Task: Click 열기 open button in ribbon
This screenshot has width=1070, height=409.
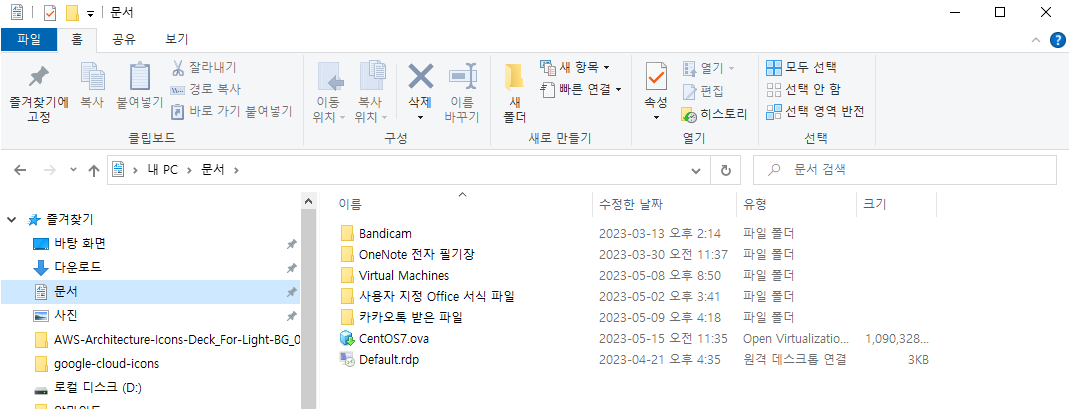Action: (x=708, y=68)
